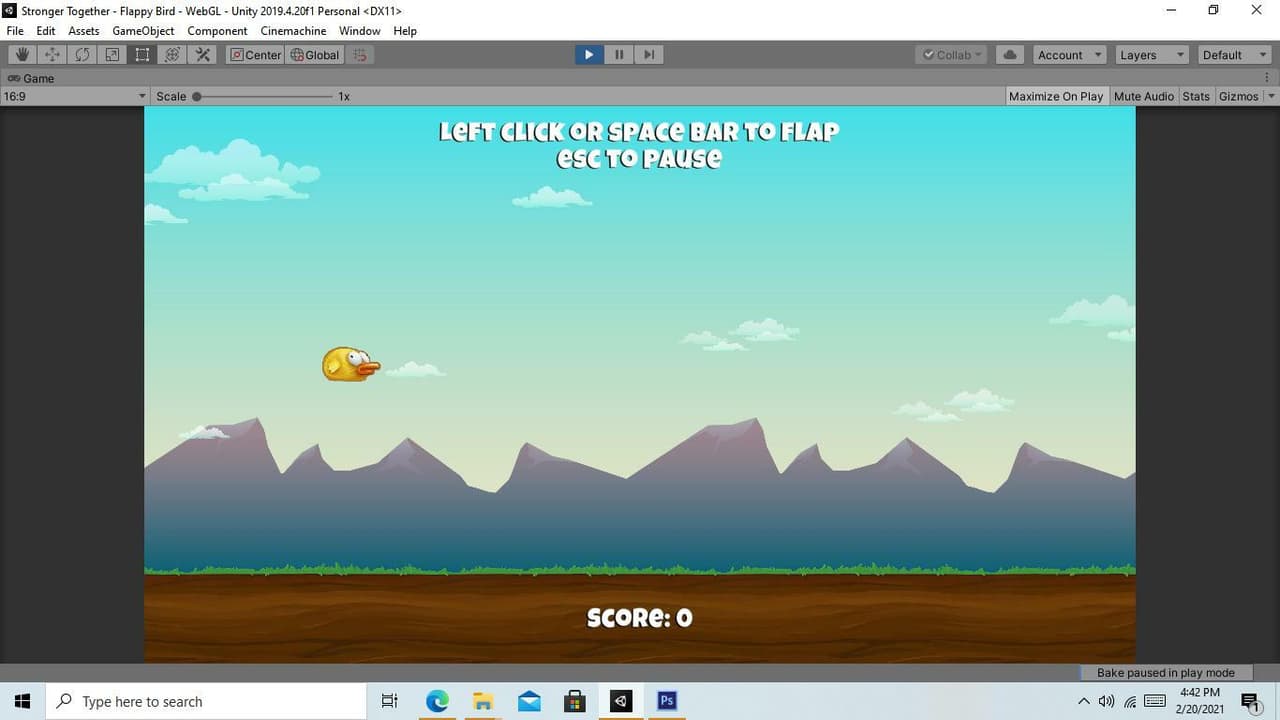Screen dimensions: 1280x720
Task: Step one frame forward
Action: coord(649,55)
